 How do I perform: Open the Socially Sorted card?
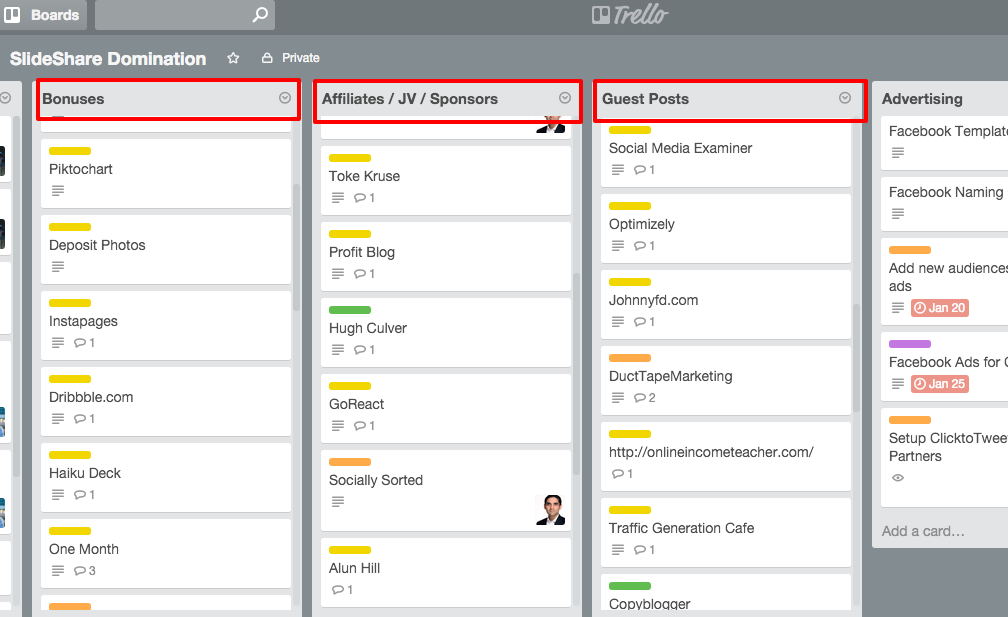[446, 490]
